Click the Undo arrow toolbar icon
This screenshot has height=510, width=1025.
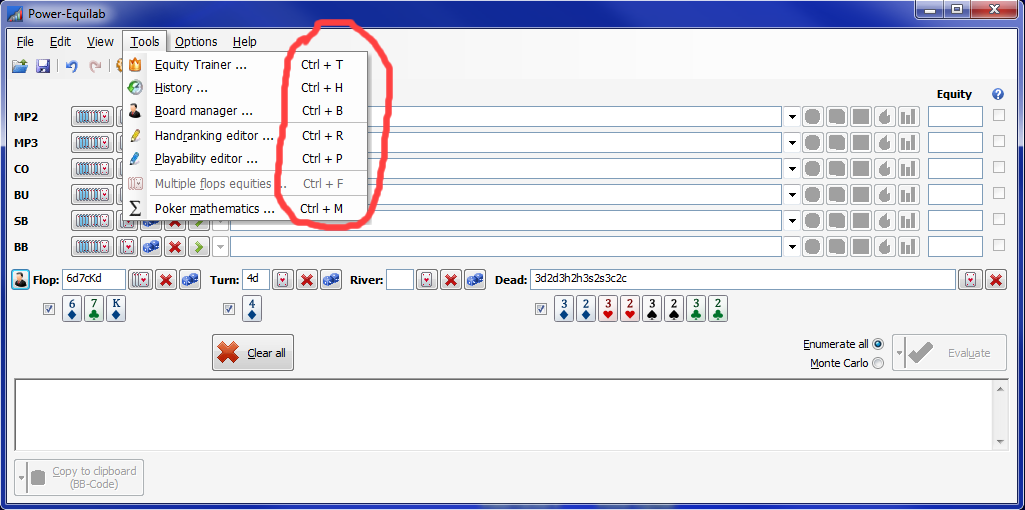72,65
